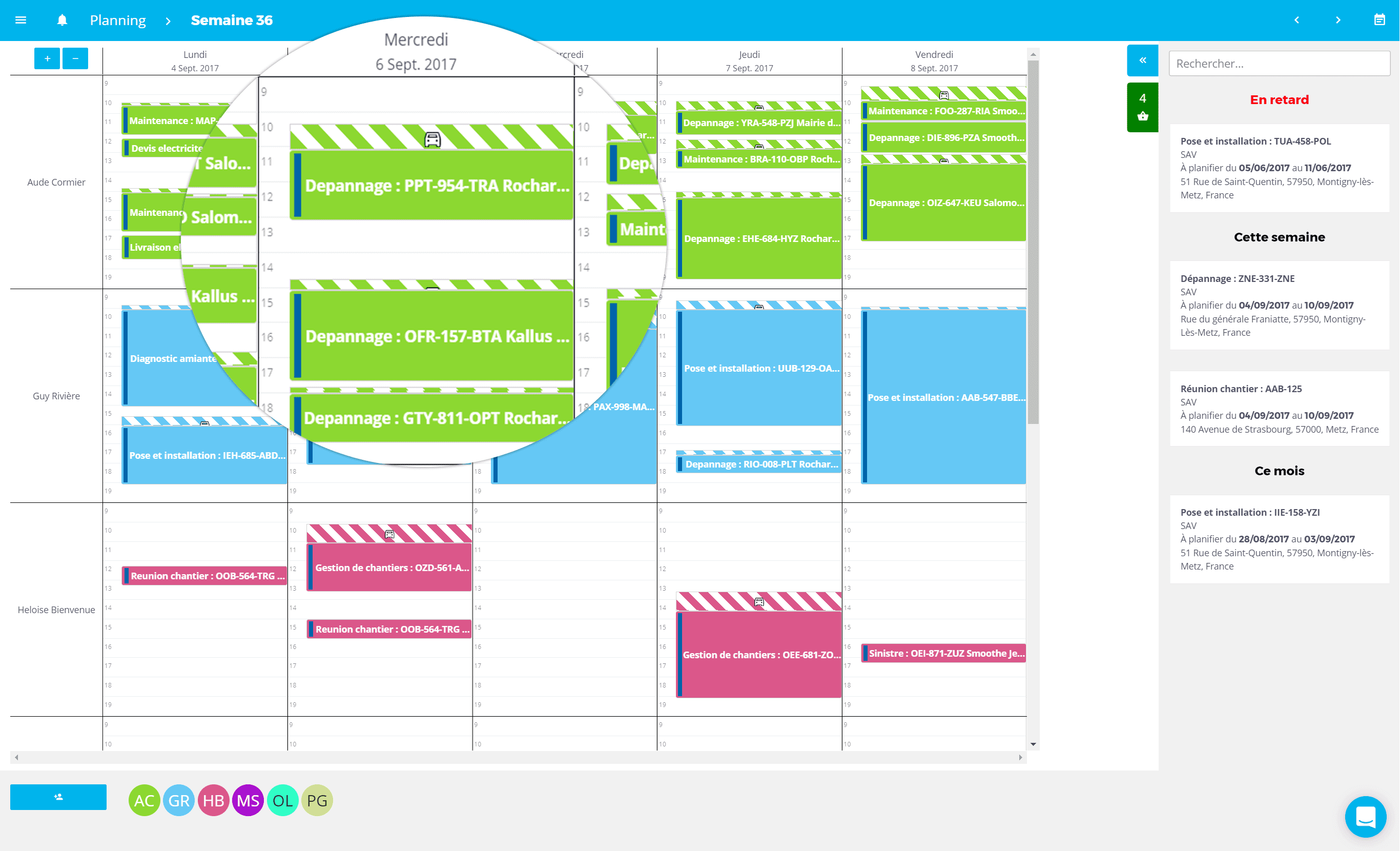Screen dimensions: 1400x851
Task: Click Lundi 4 Sept. 2017 header
Action: pyautogui.click(x=195, y=61)
